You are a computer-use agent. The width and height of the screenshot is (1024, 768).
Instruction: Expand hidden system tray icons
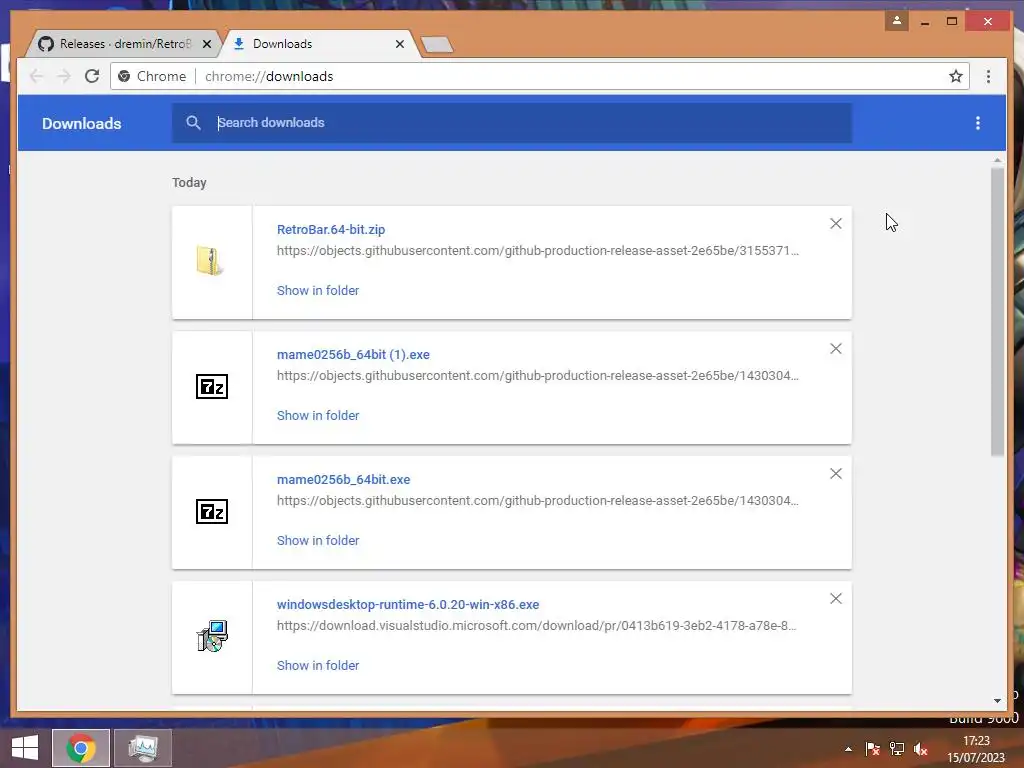[x=848, y=749]
